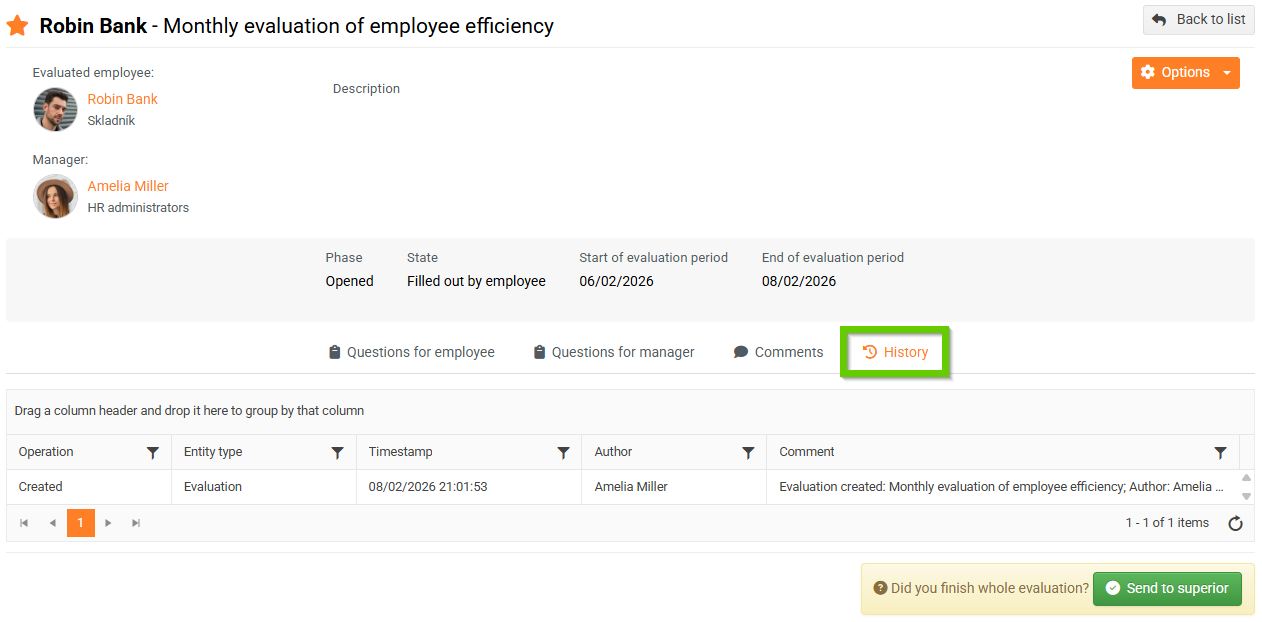Go to the last page of history

(137, 523)
